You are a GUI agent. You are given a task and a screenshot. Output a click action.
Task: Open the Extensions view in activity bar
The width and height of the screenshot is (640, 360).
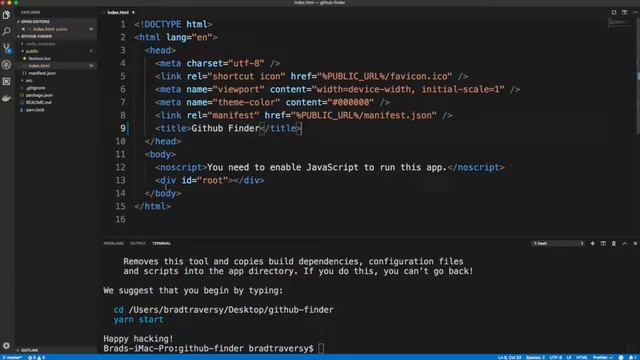coord(6,81)
